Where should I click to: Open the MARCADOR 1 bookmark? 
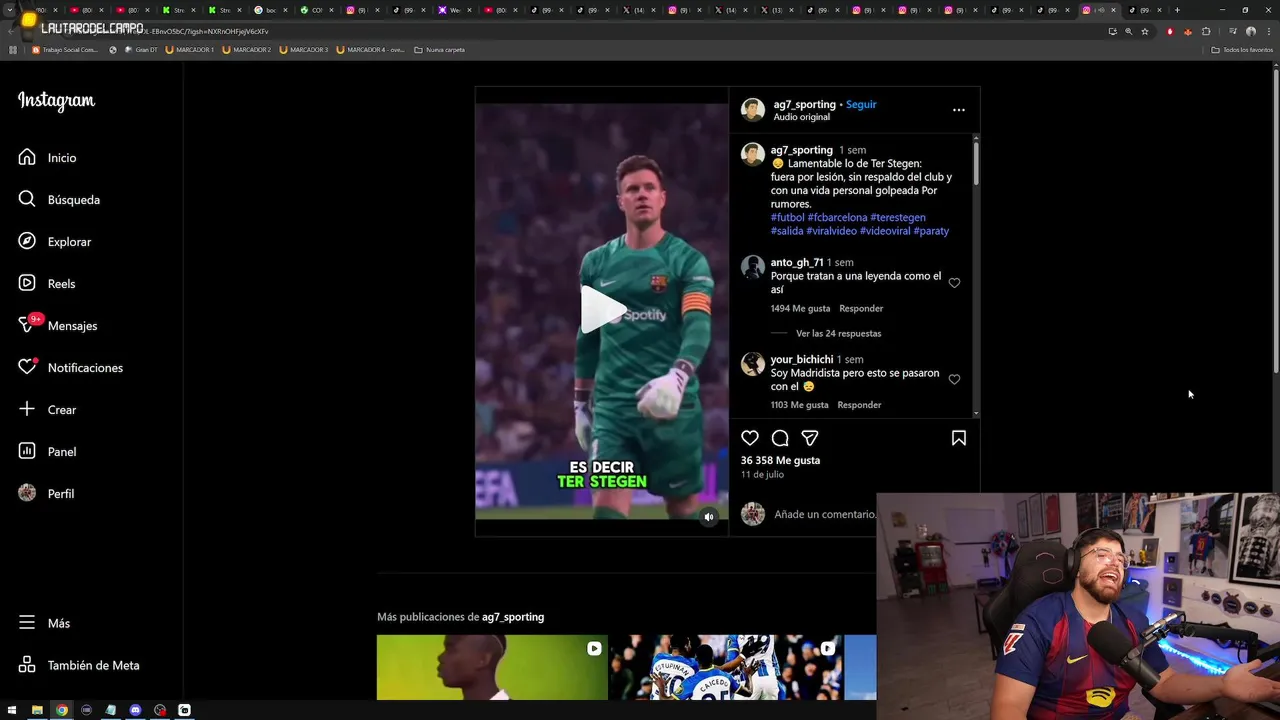point(189,49)
